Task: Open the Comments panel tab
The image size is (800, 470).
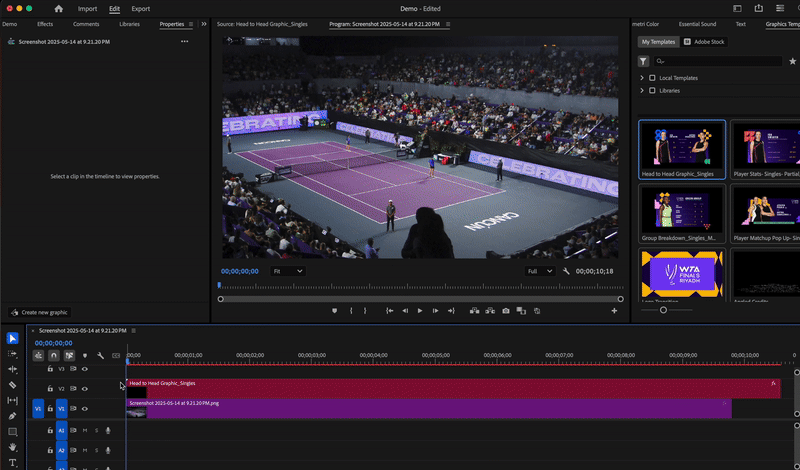Action: 86,24
